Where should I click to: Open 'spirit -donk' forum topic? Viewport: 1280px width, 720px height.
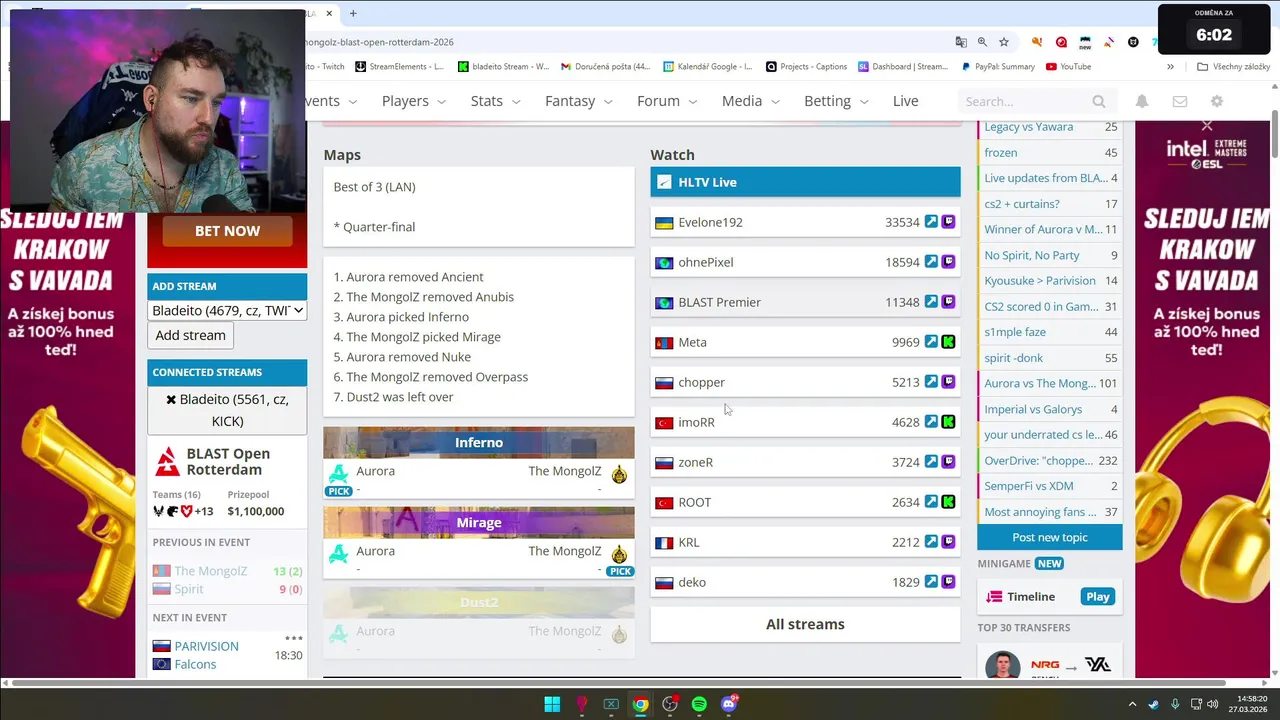click(x=1014, y=358)
